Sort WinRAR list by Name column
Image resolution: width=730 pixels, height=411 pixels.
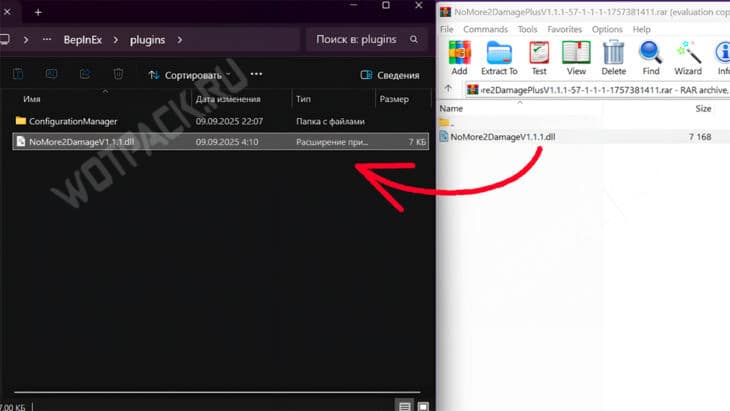tap(451, 108)
